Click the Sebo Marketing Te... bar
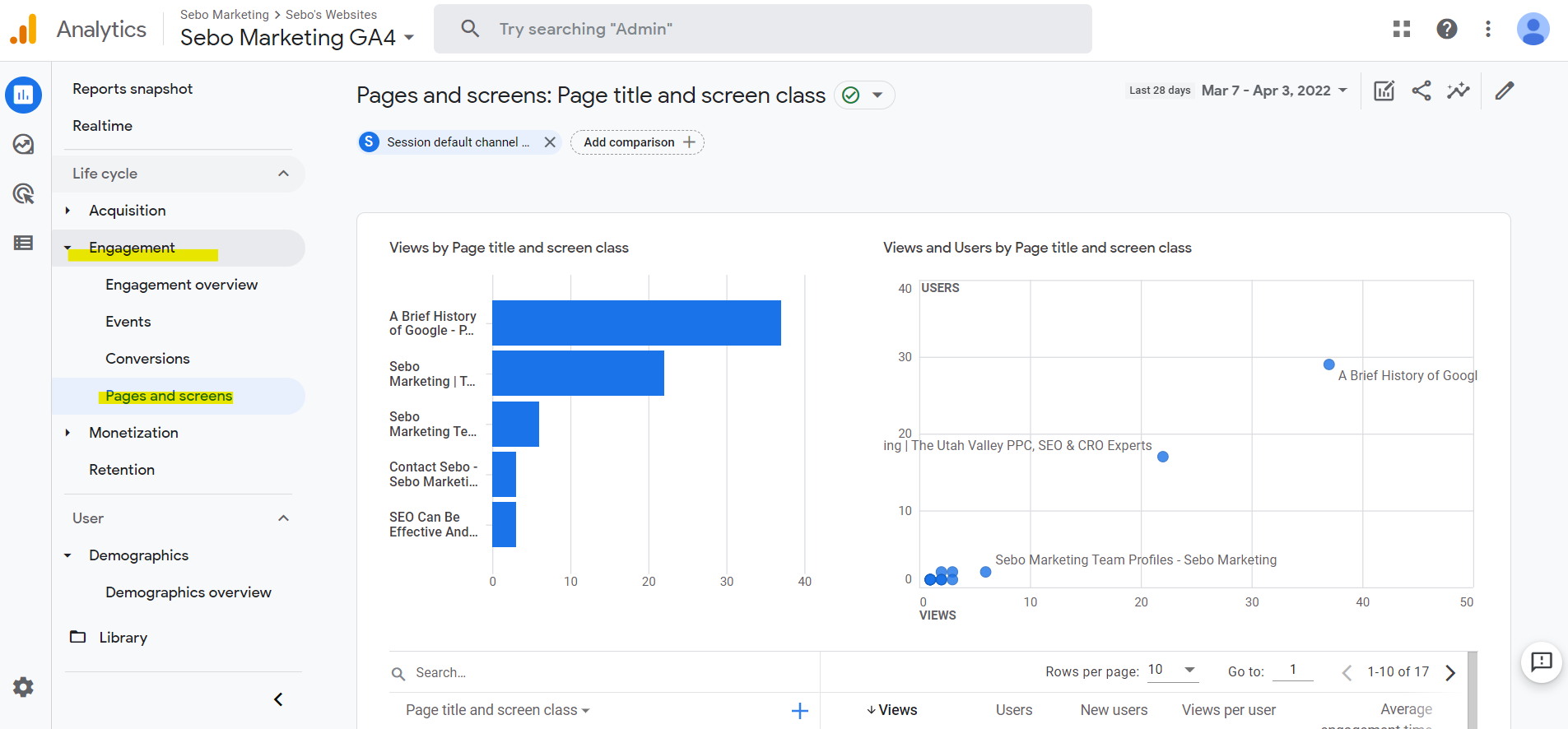Image resolution: width=1568 pixels, height=729 pixels. (515, 424)
